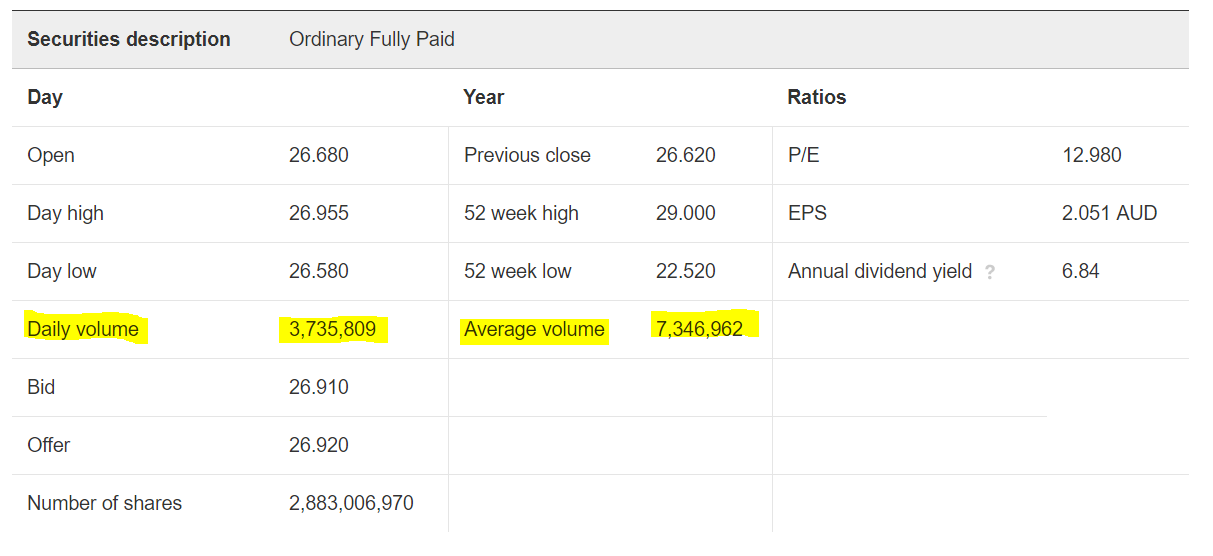Select the Open price 26.680
1213x556 pixels.
point(319,155)
